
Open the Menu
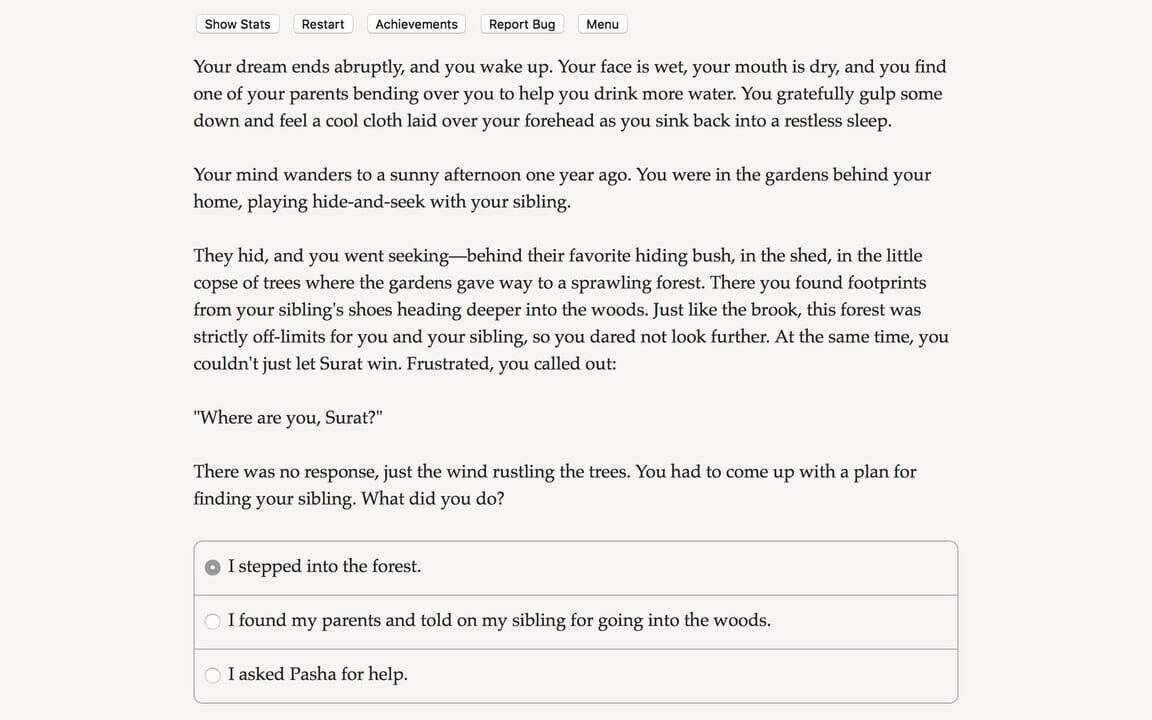point(602,24)
